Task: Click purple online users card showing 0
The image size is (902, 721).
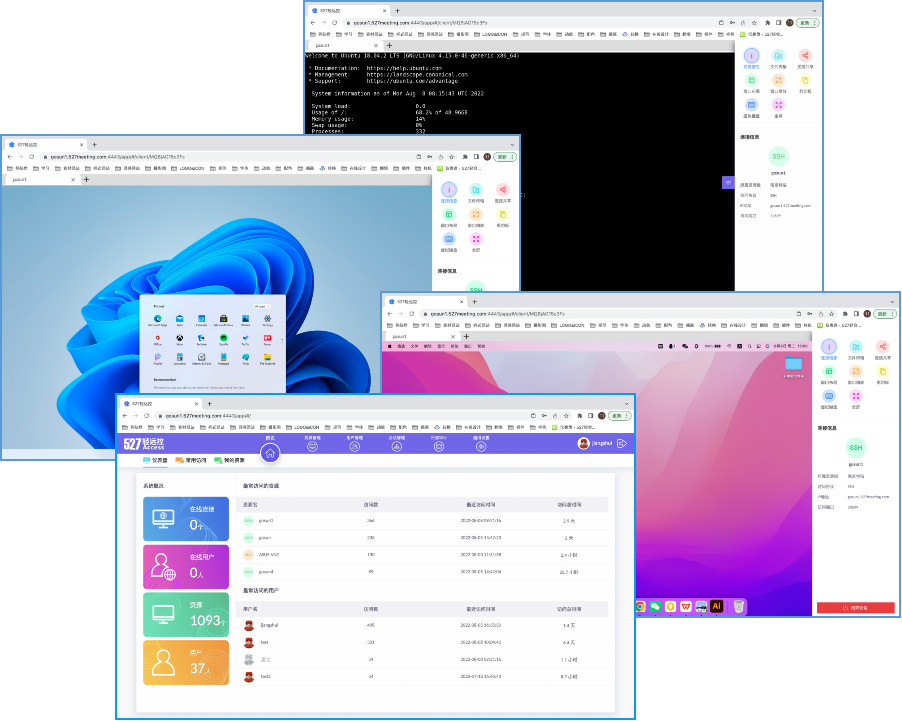Action: click(x=186, y=567)
